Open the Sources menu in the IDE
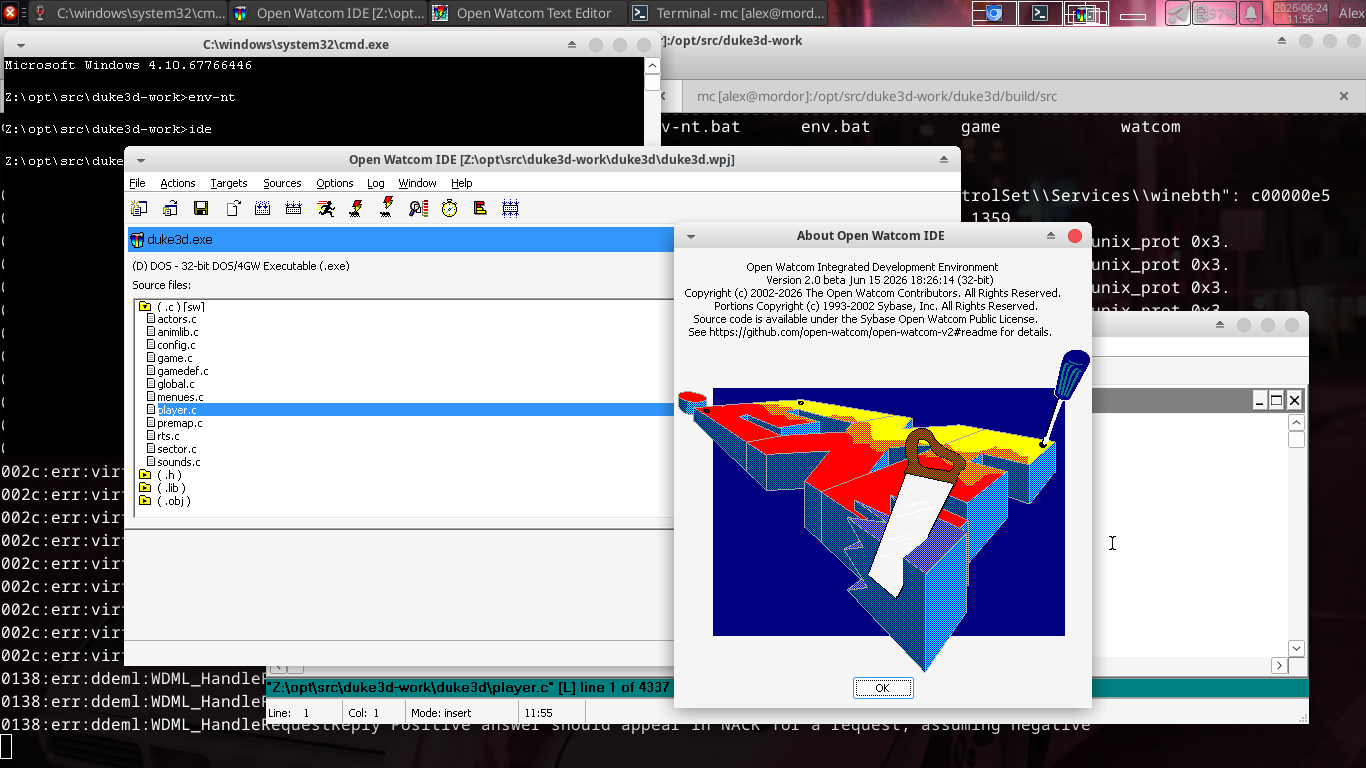1366x768 pixels. click(282, 183)
